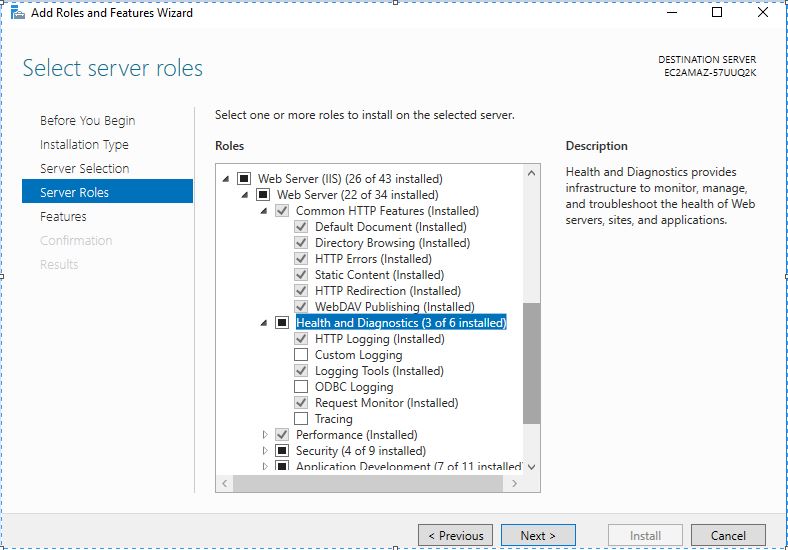Enable the ODBC Logging checkbox

(301, 387)
